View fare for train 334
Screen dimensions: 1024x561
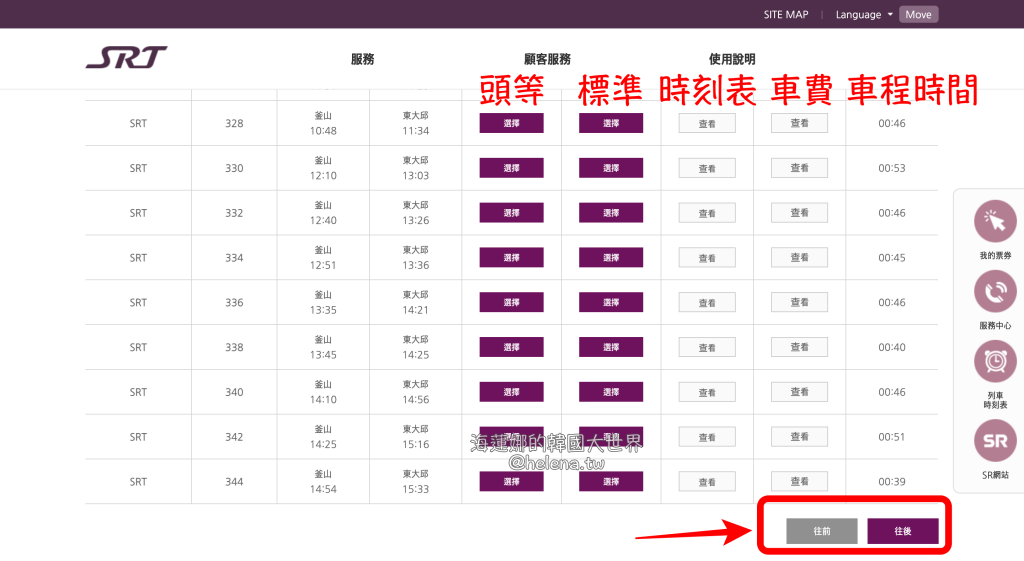tap(799, 257)
